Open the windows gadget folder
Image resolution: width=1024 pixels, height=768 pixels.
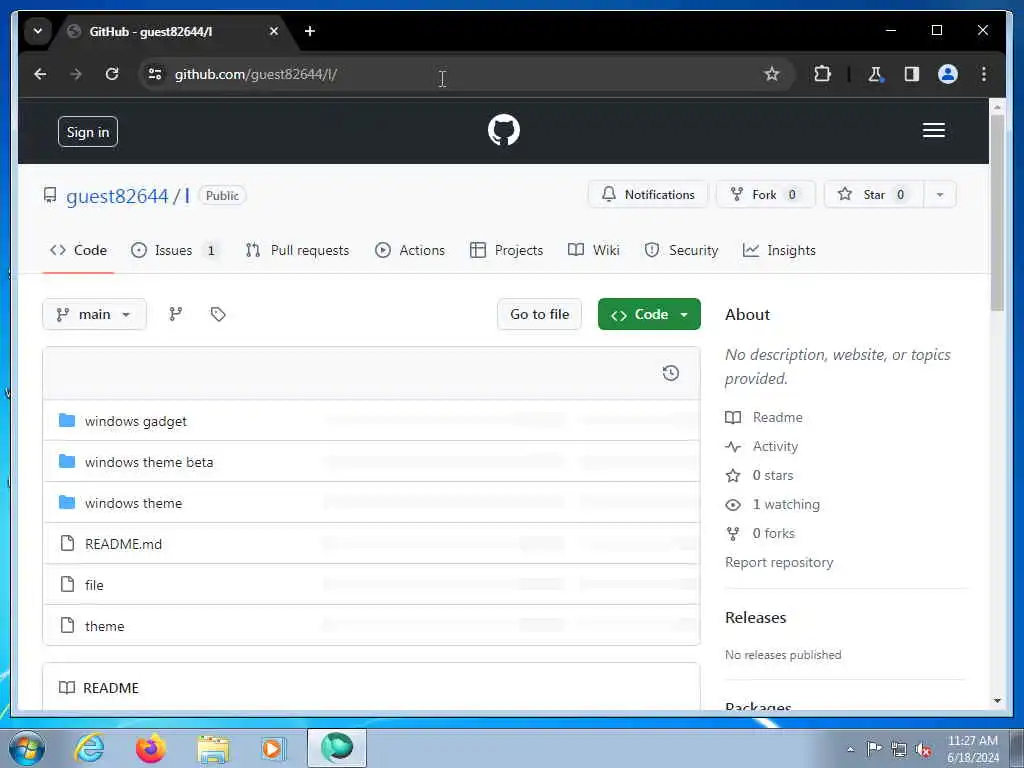(136, 421)
